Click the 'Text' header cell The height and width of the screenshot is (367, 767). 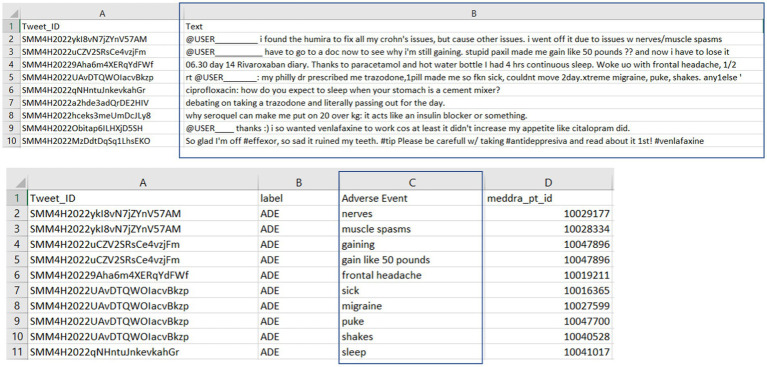[x=473, y=26]
